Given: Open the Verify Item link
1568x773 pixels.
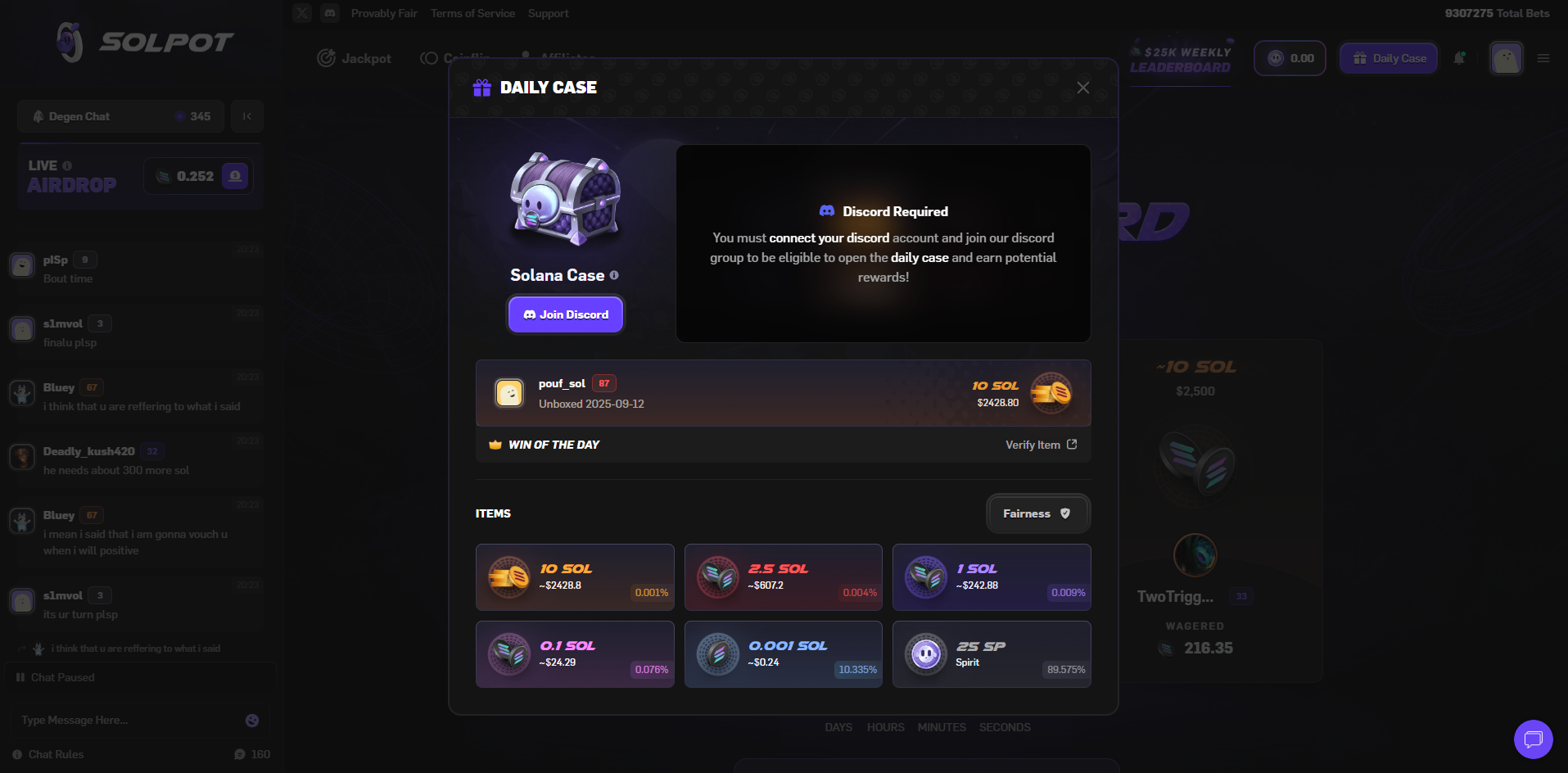Looking at the screenshot, I should (x=1041, y=445).
